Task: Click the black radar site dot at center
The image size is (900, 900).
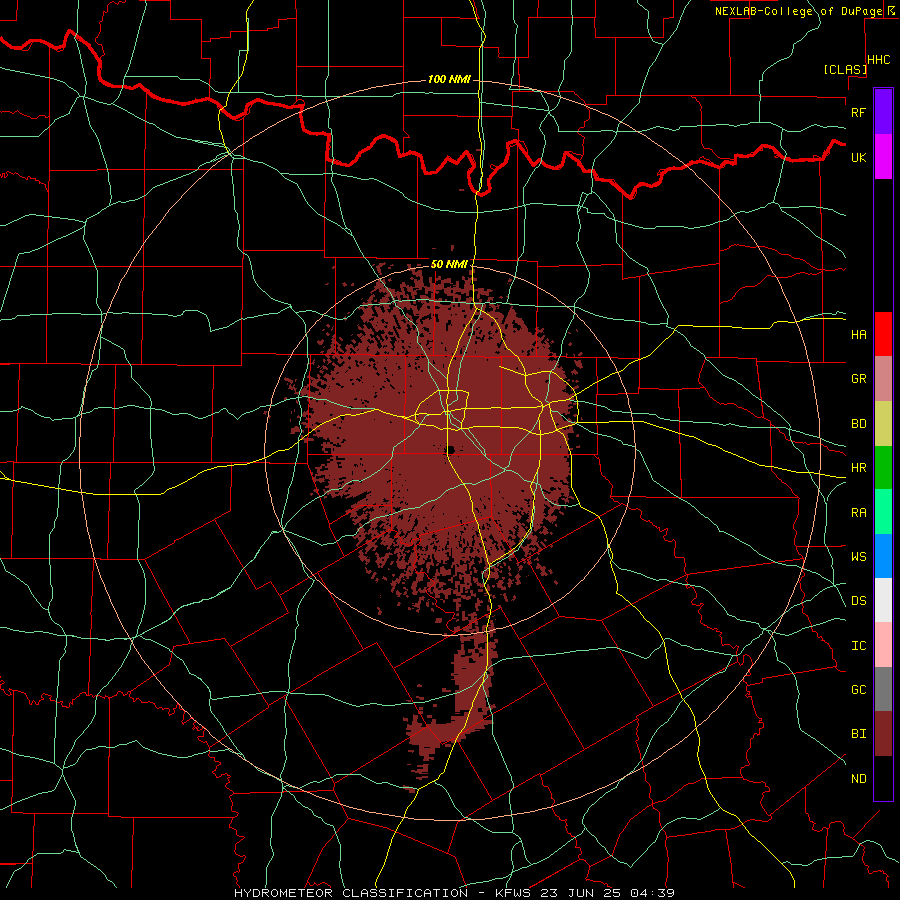Action: [x=451, y=449]
